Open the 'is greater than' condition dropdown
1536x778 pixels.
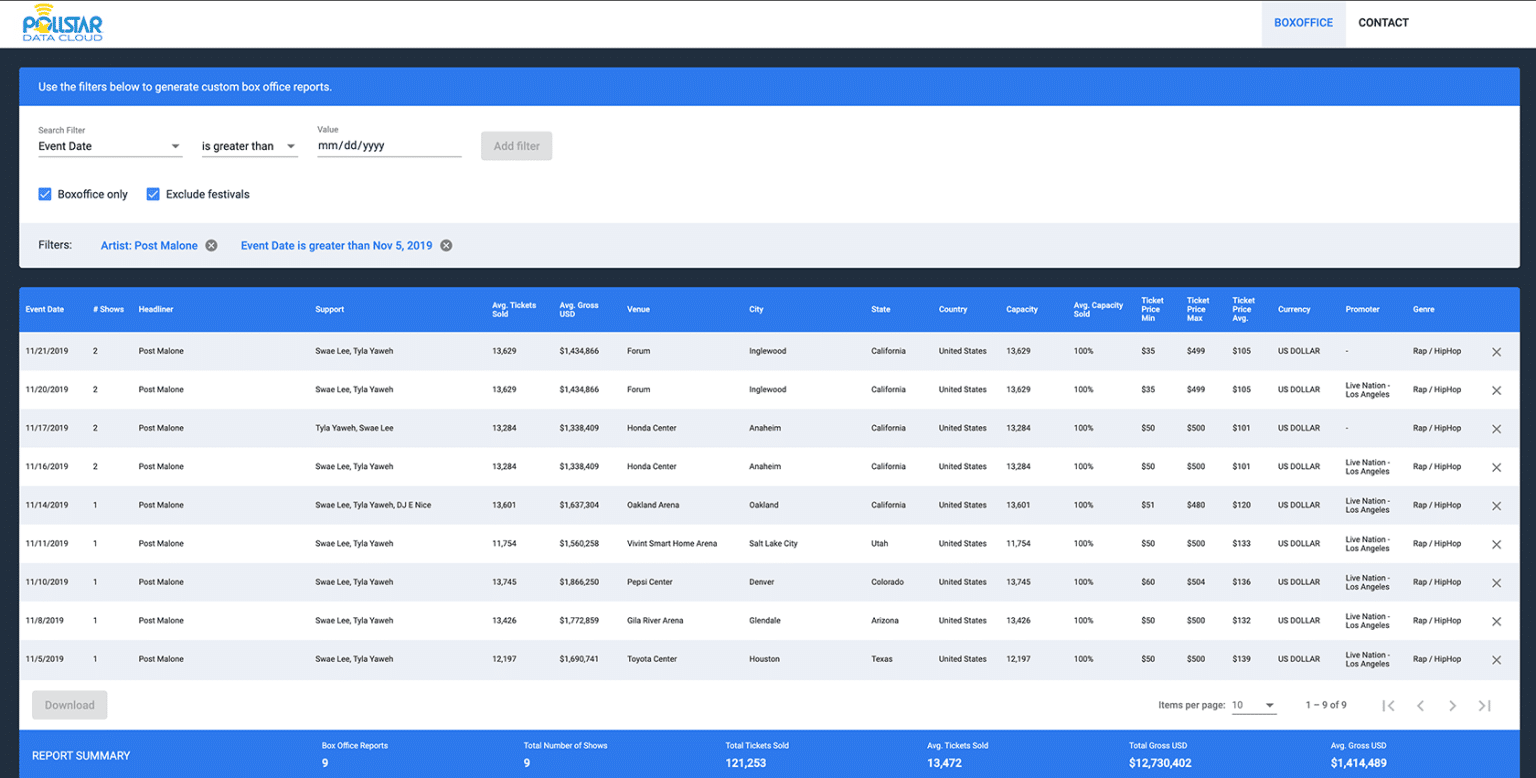[x=248, y=146]
